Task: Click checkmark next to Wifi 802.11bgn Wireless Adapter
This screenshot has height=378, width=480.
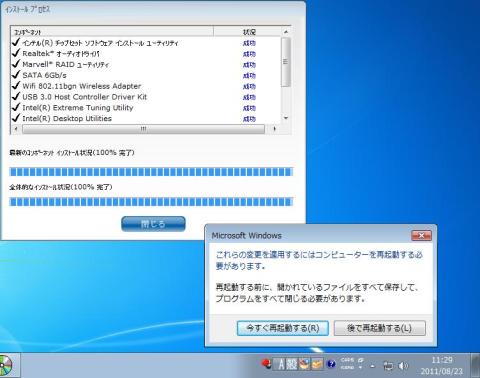Action: tap(16, 85)
